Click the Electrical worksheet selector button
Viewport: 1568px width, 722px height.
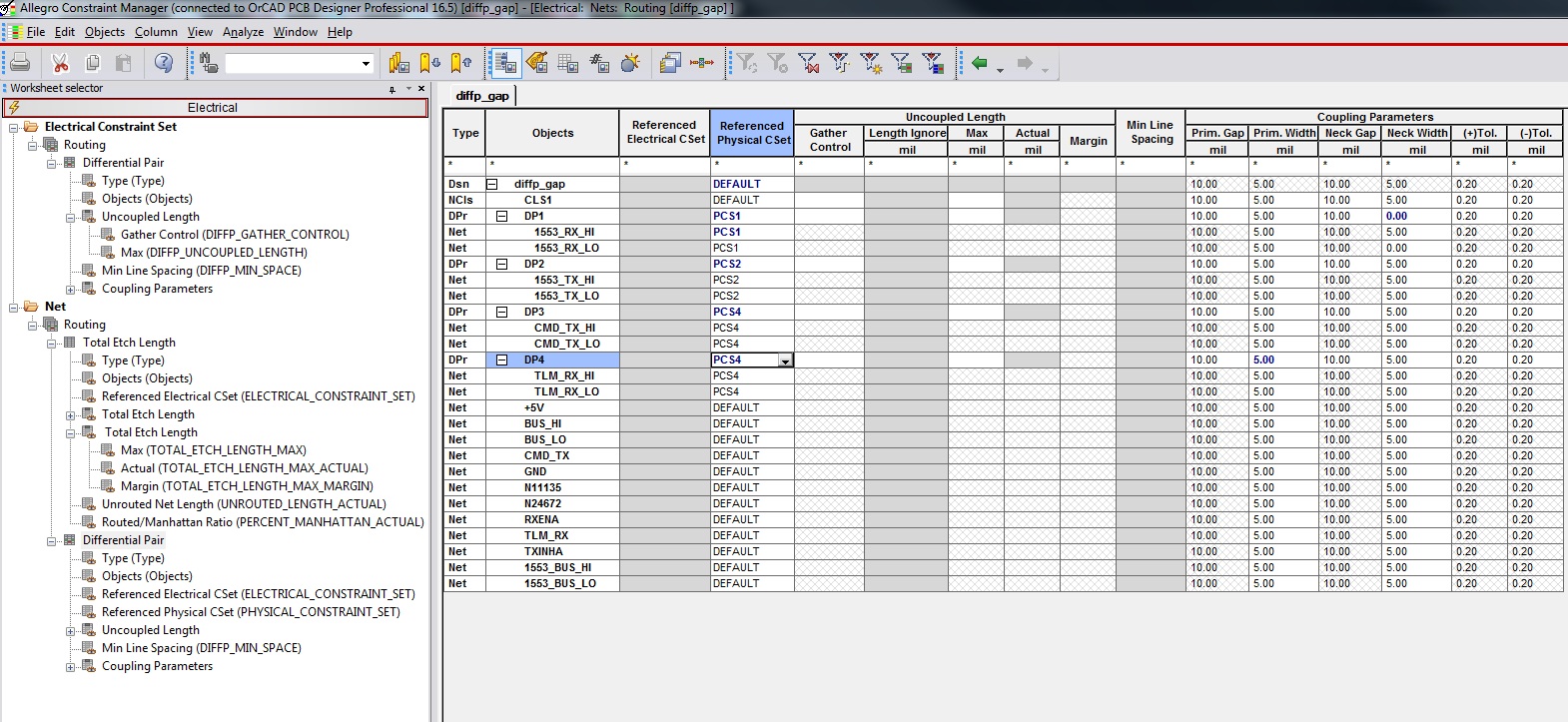pos(214,108)
